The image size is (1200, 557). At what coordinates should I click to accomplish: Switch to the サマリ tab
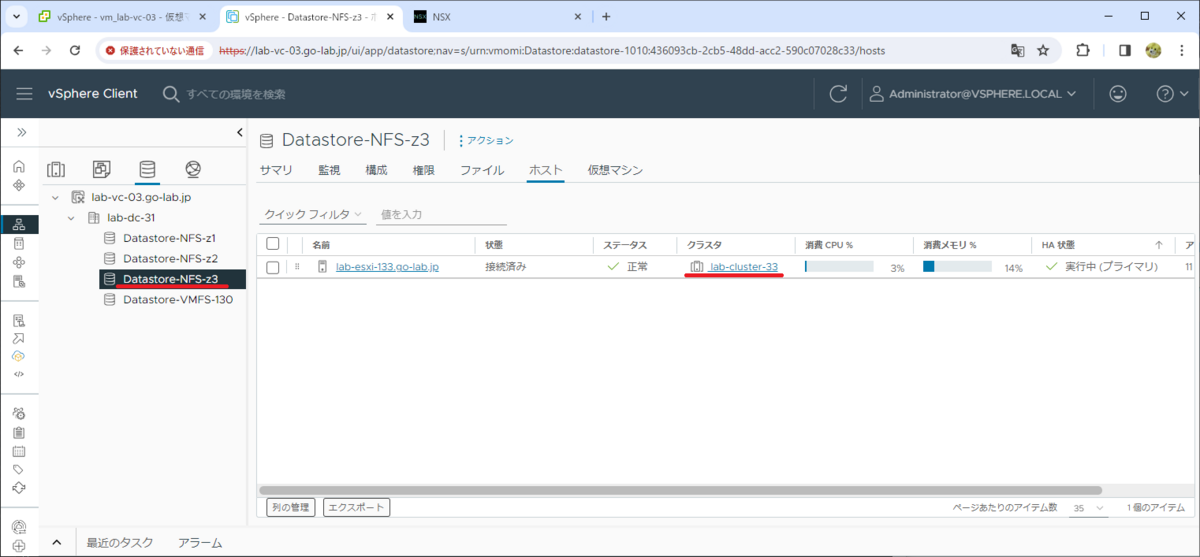pyautogui.click(x=276, y=170)
